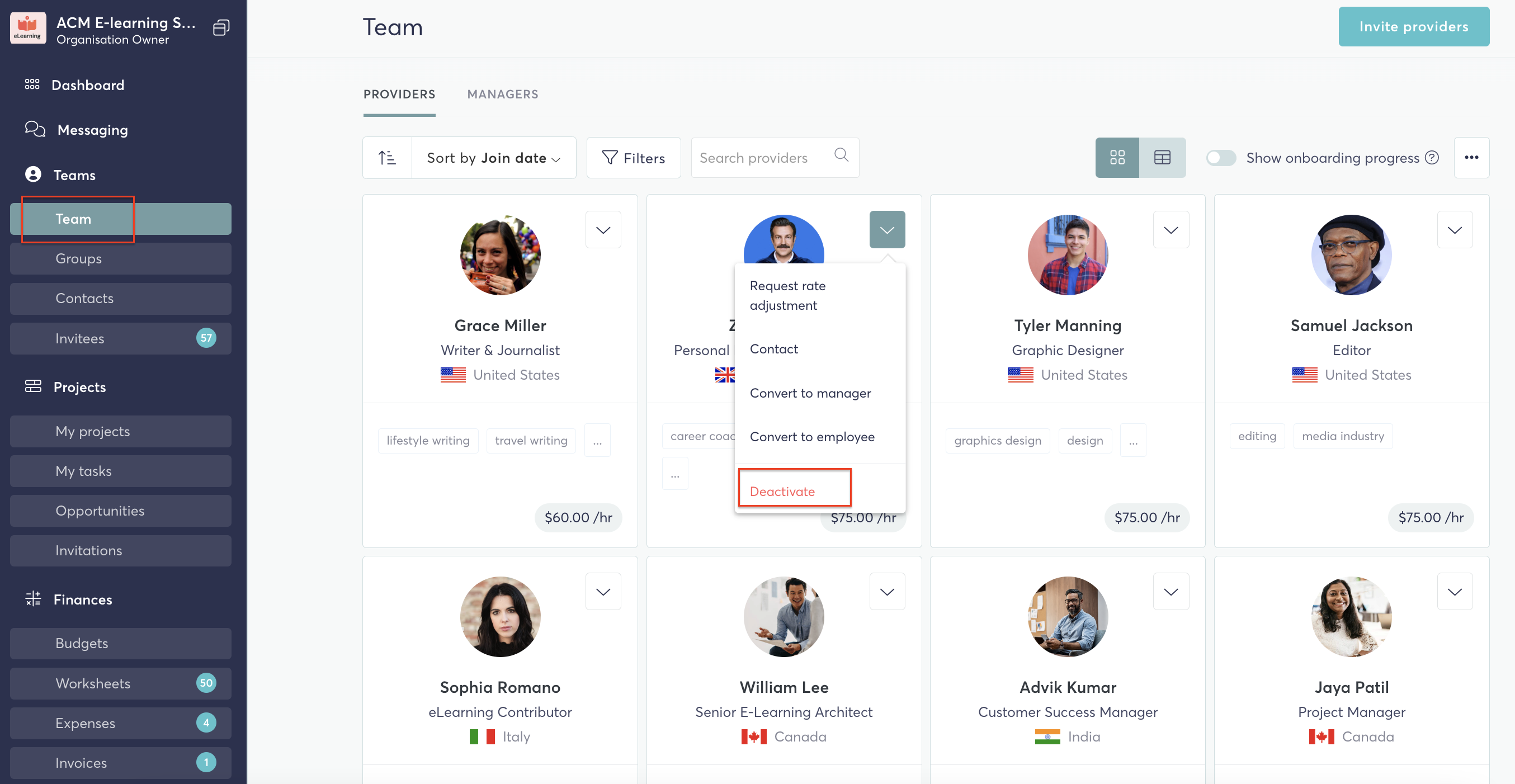
Task: Open the Sort by Join date dropdown
Action: [x=493, y=158]
